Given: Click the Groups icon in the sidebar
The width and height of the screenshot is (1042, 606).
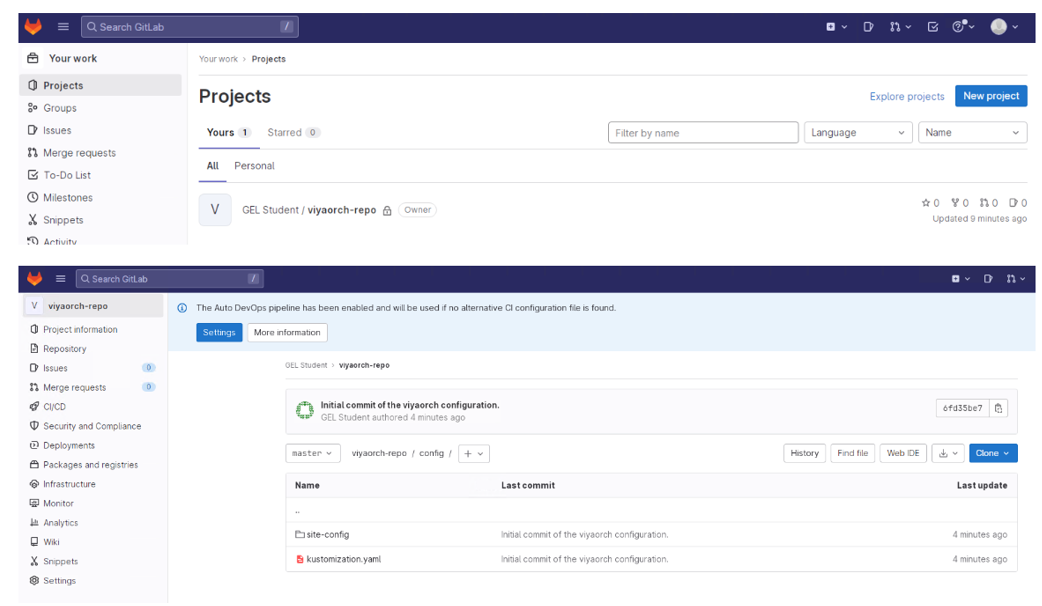Looking at the screenshot, I should click(x=33, y=108).
